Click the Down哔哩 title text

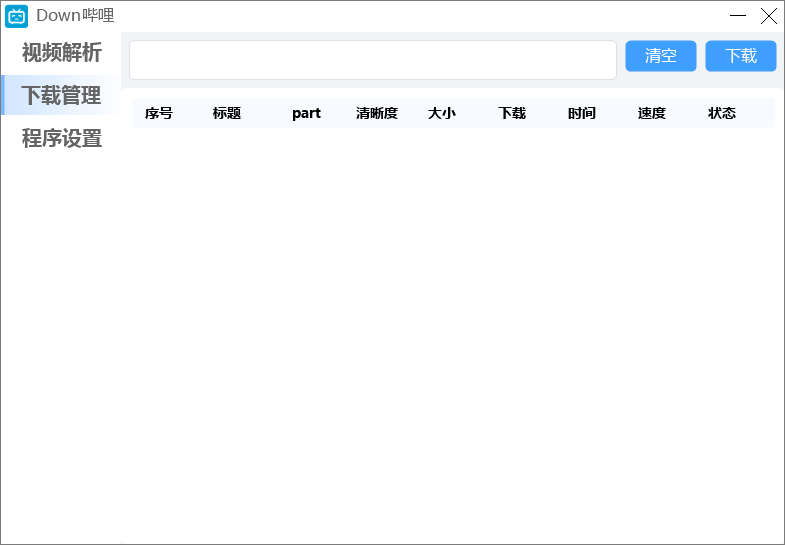point(75,16)
